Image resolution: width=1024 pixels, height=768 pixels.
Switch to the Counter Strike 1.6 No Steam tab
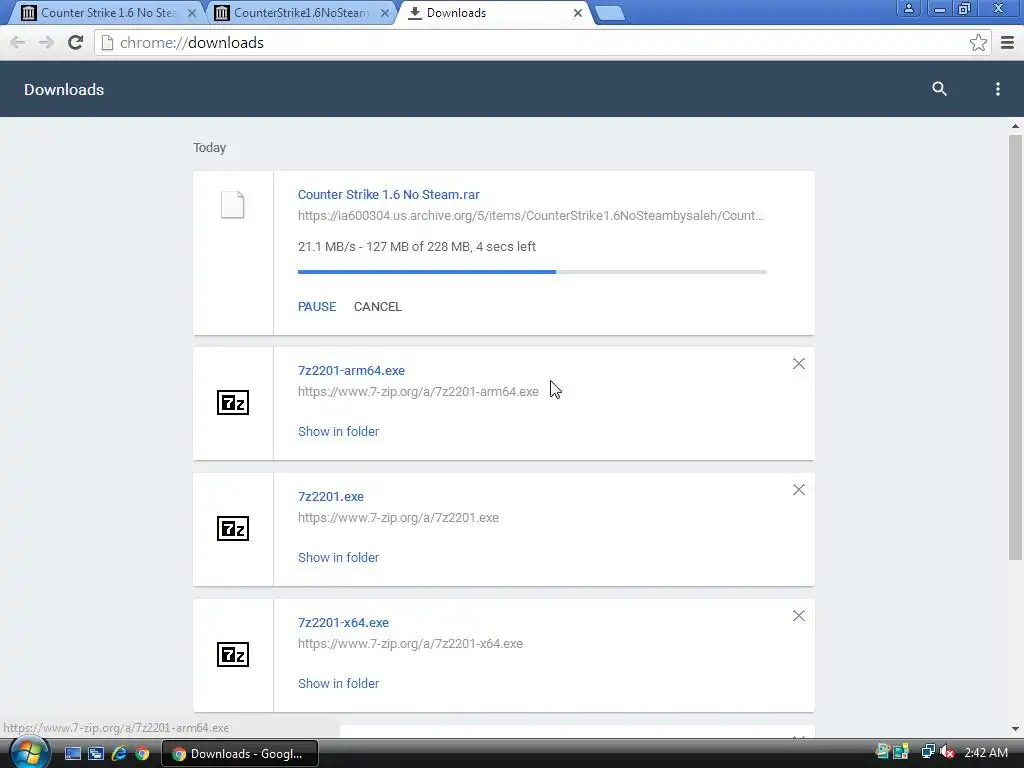(x=108, y=12)
